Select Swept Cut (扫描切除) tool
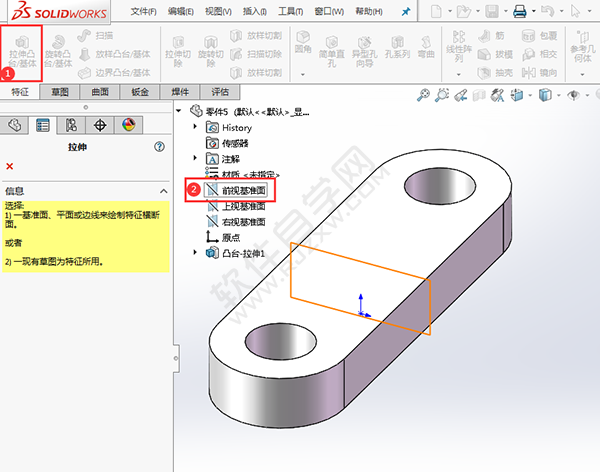This screenshot has height=472, width=600. [256, 54]
